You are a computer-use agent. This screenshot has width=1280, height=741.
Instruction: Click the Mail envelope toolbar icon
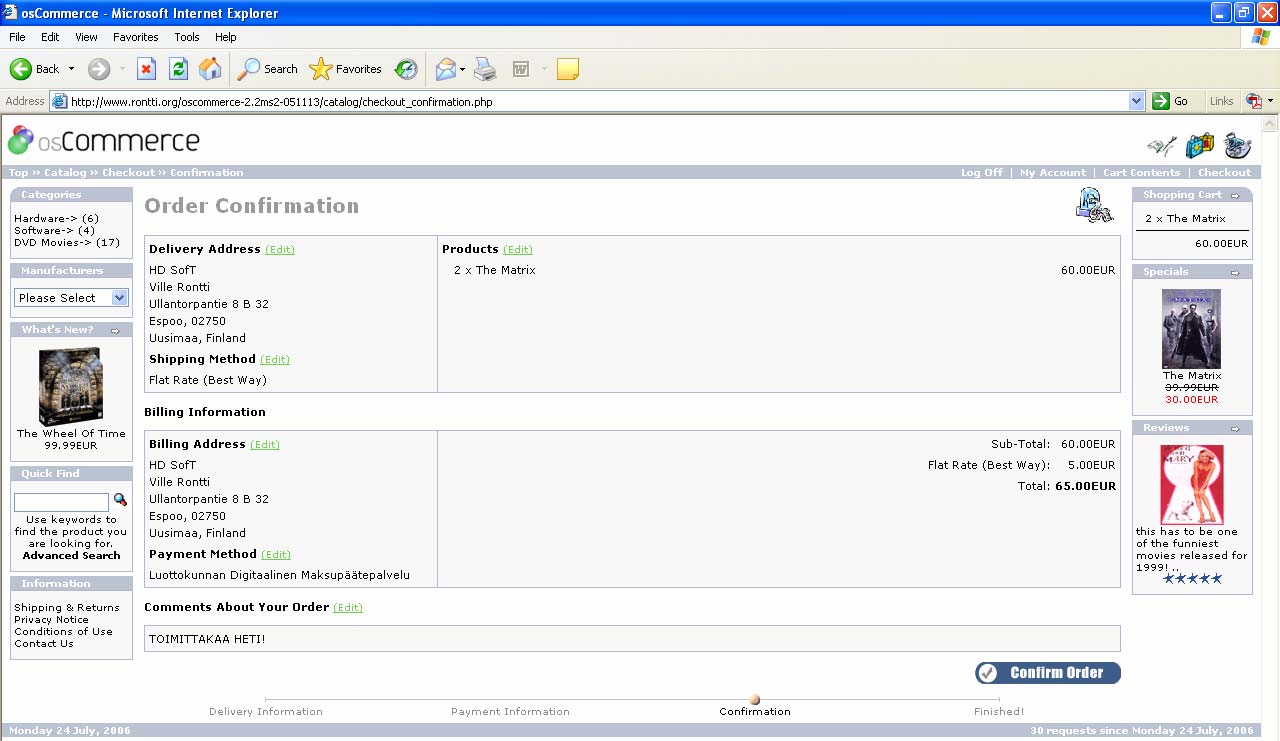click(x=445, y=69)
